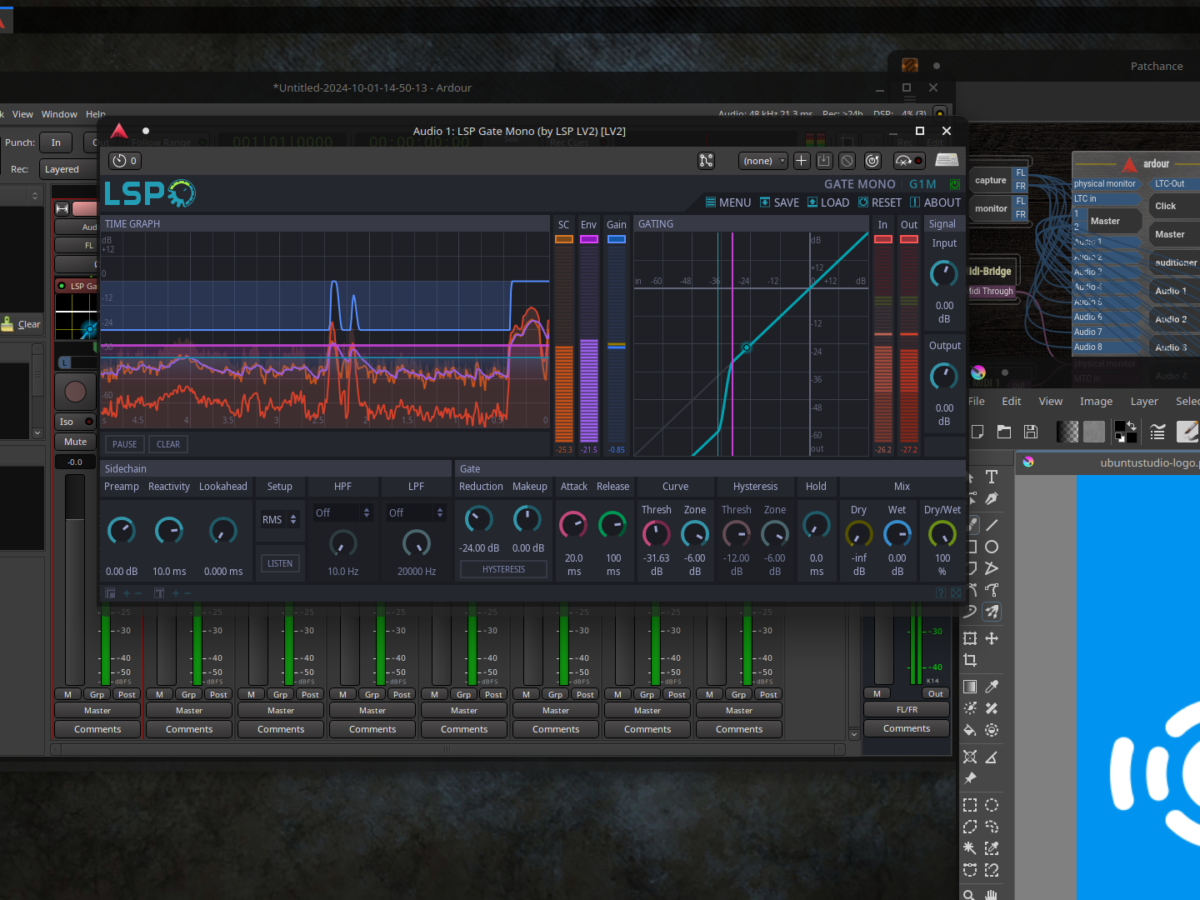Open the Layer menu in Krita
1200x900 pixels.
pyautogui.click(x=1144, y=401)
